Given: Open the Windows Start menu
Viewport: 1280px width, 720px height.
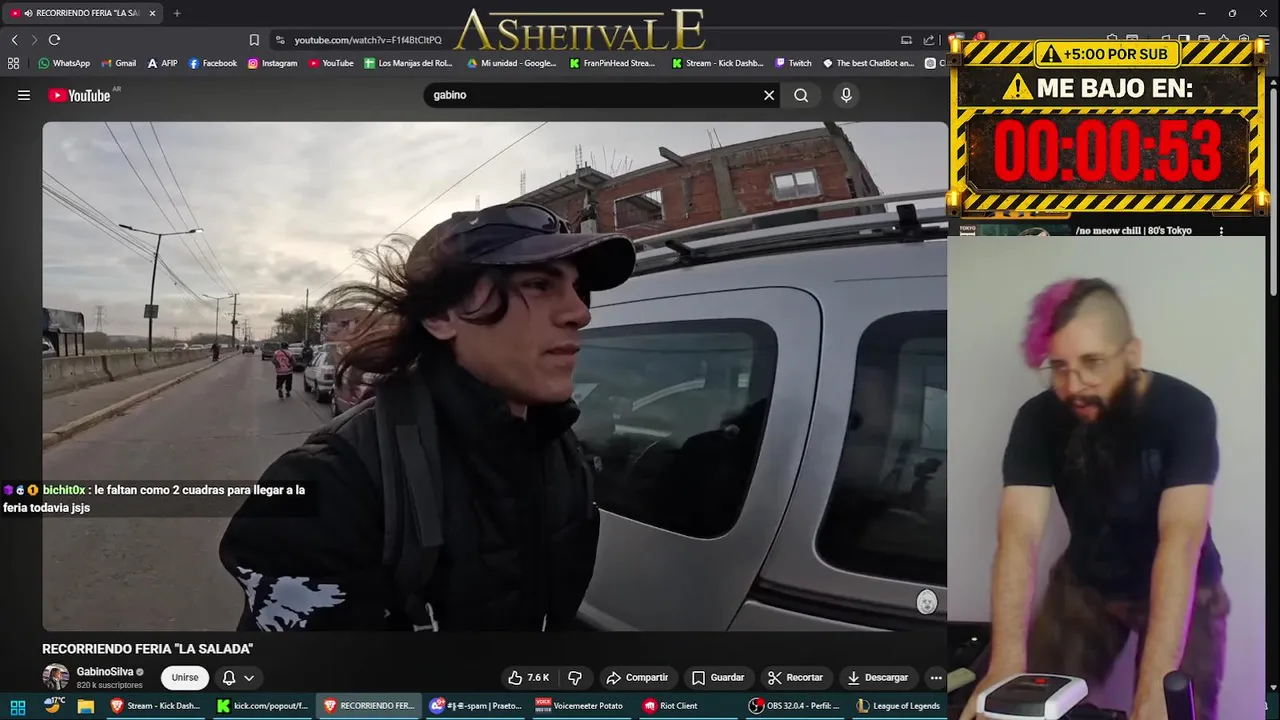Looking at the screenshot, I should [18, 706].
